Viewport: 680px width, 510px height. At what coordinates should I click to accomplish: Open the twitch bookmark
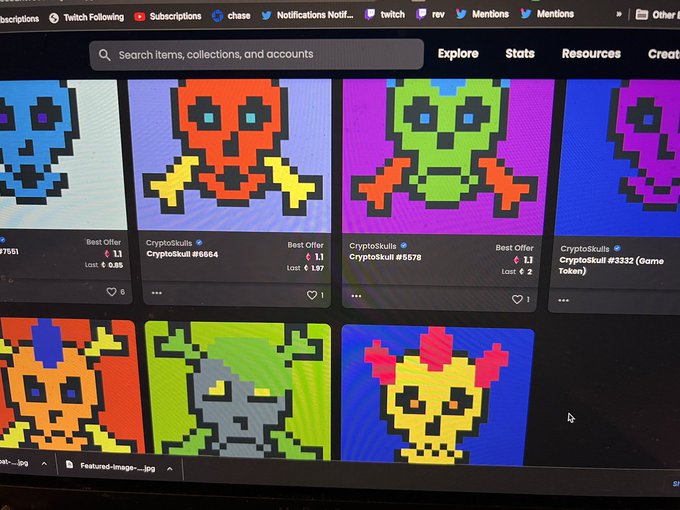coord(385,14)
